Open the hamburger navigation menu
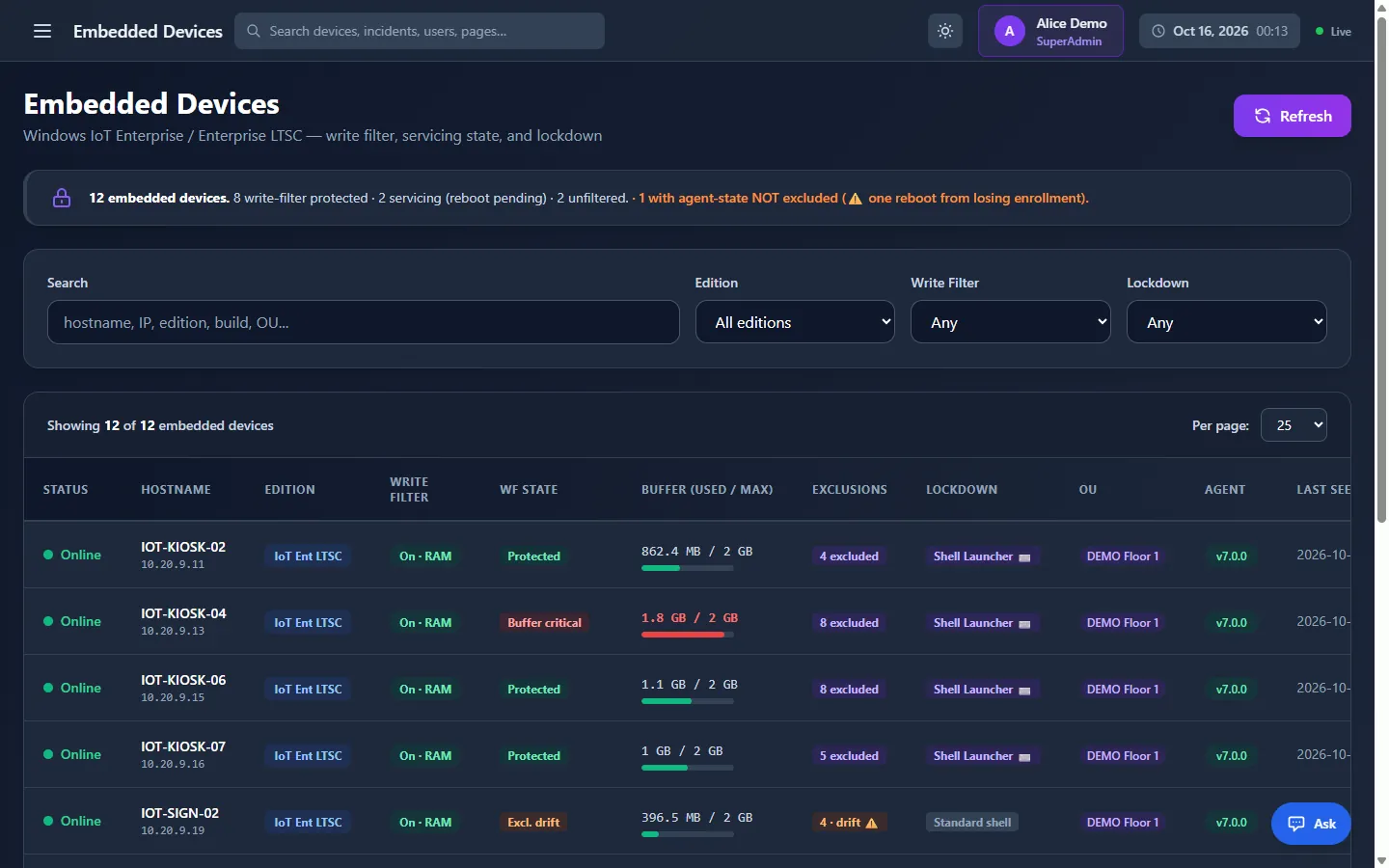Image resolution: width=1389 pixels, height=868 pixels. point(42,31)
